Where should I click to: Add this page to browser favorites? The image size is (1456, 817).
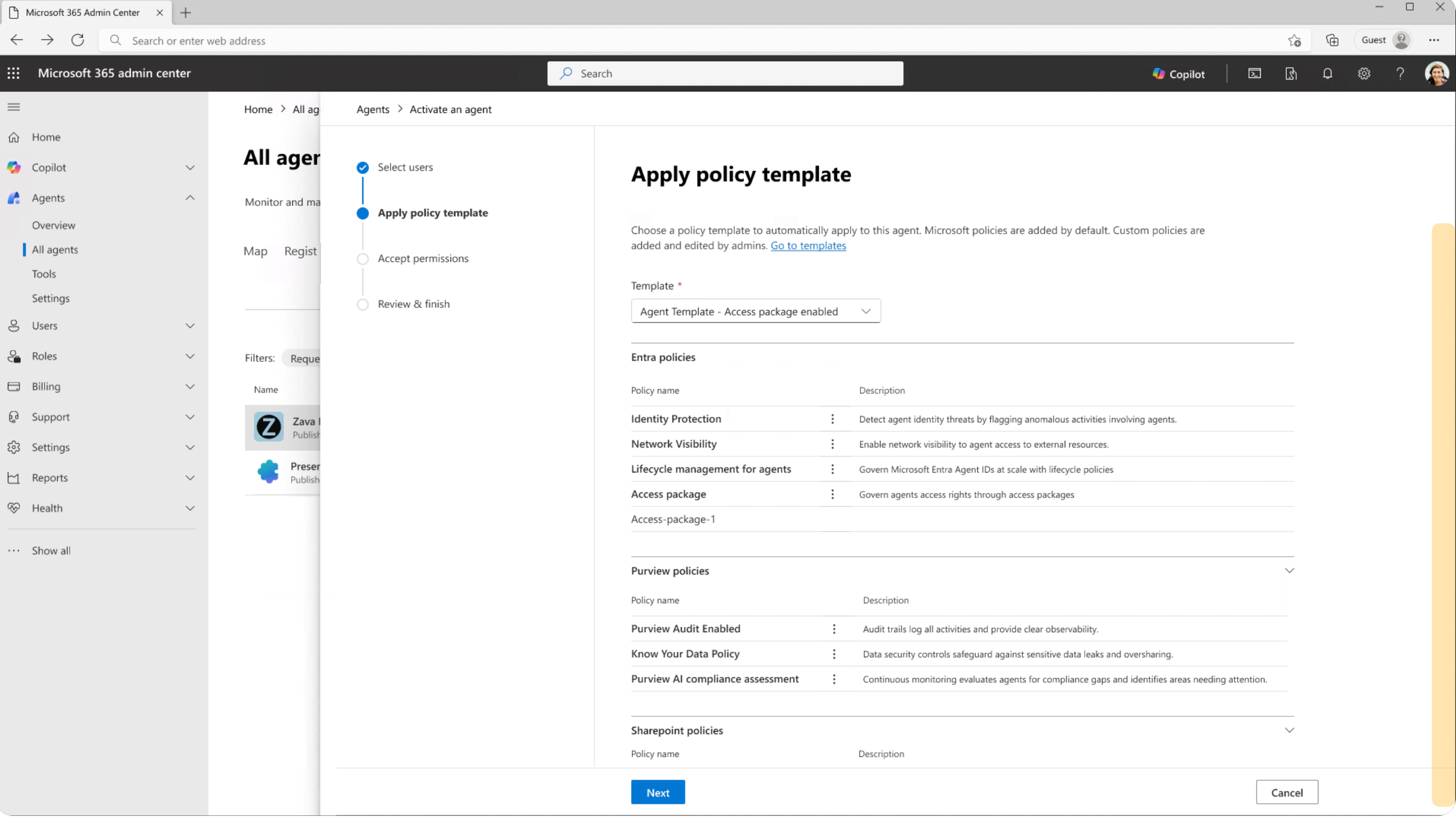point(1295,40)
